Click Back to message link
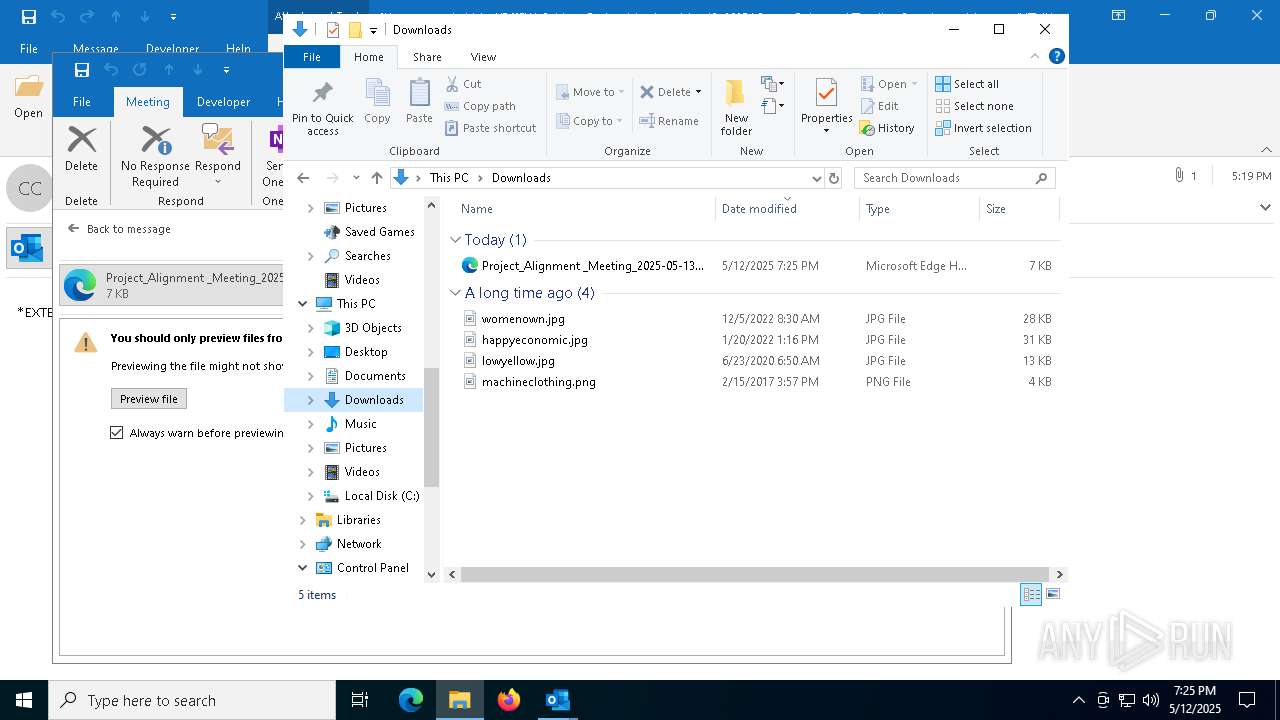The image size is (1280, 720). point(119,229)
